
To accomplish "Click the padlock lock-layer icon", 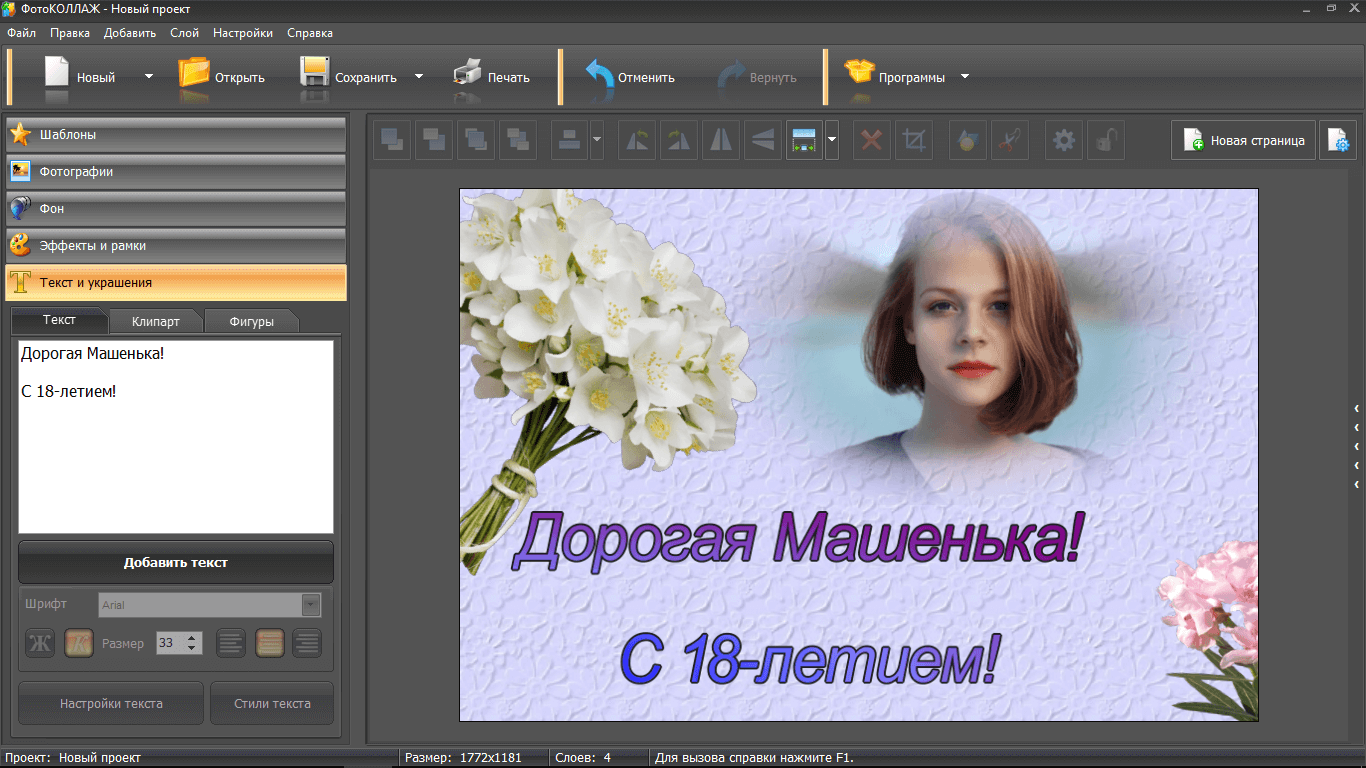I will tap(1106, 141).
